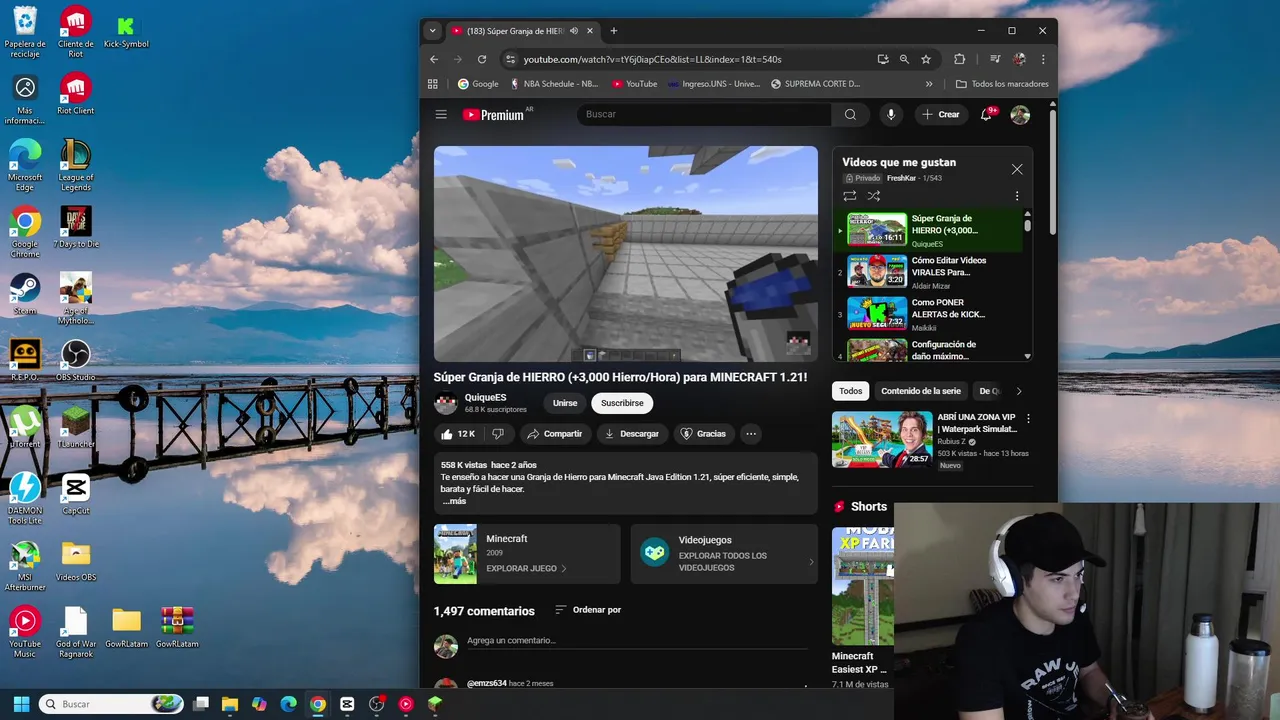The width and height of the screenshot is (1280, 720).
Task: Open SUPREMA CORTE bookmark
Action: tap(815, 84)
